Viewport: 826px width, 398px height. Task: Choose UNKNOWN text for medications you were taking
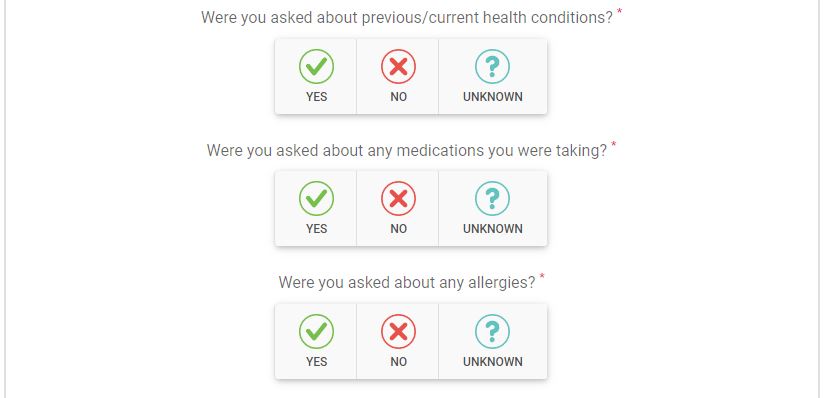(493, 229)
